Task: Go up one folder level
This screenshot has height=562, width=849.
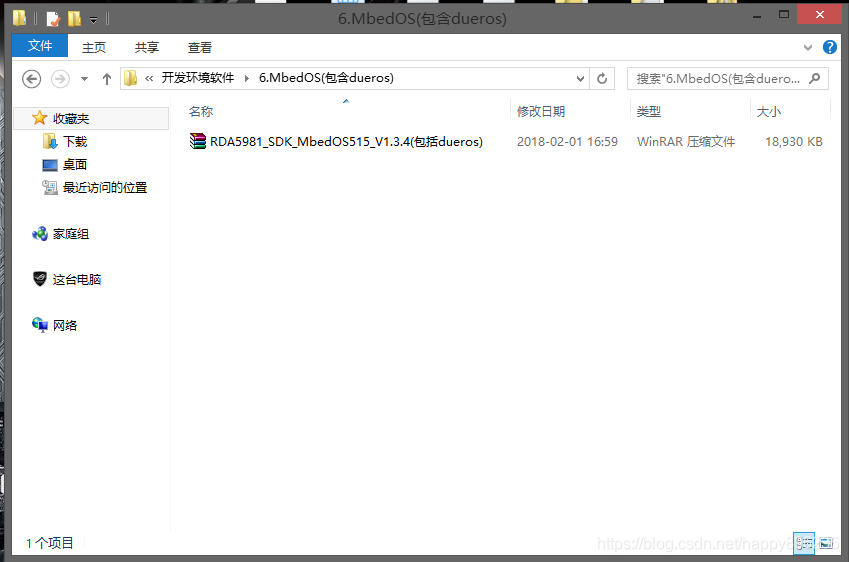Action: click(x=107, y=79)
